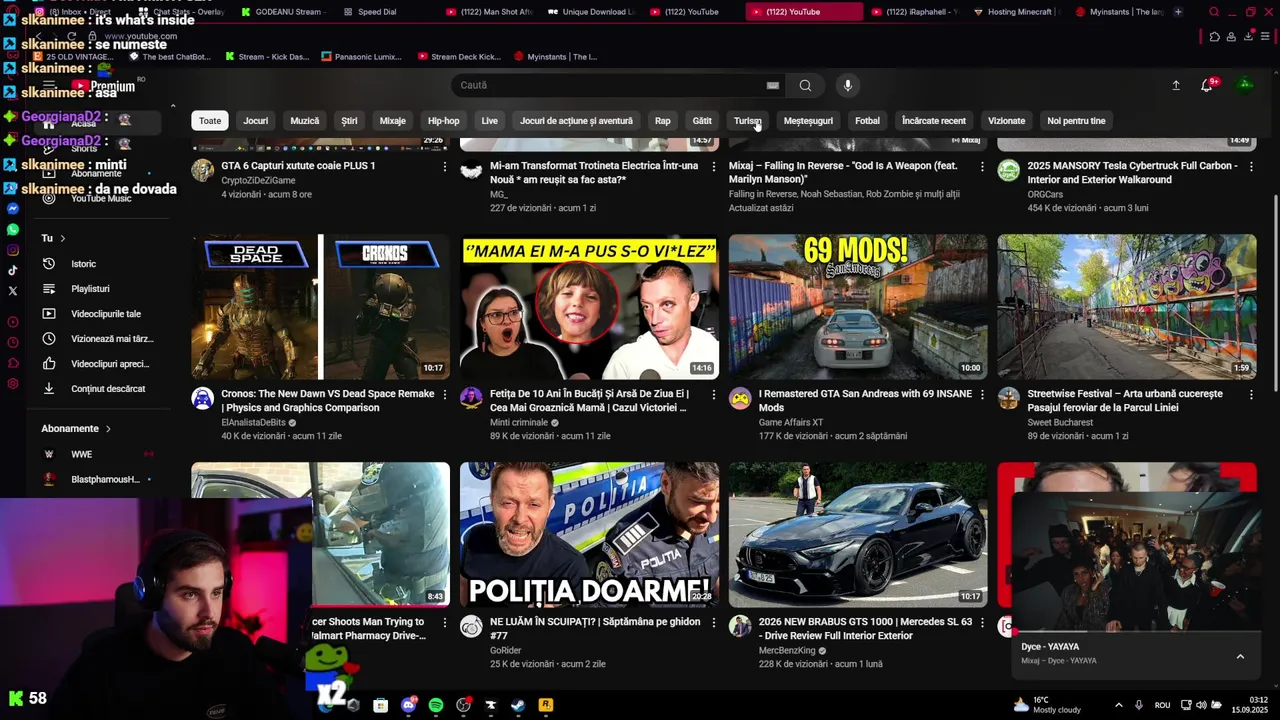Image resolution: width=1280 pixels, height=720 pixels.
Task: Open Discord from the taskbar
Action: tap(408, 705)
